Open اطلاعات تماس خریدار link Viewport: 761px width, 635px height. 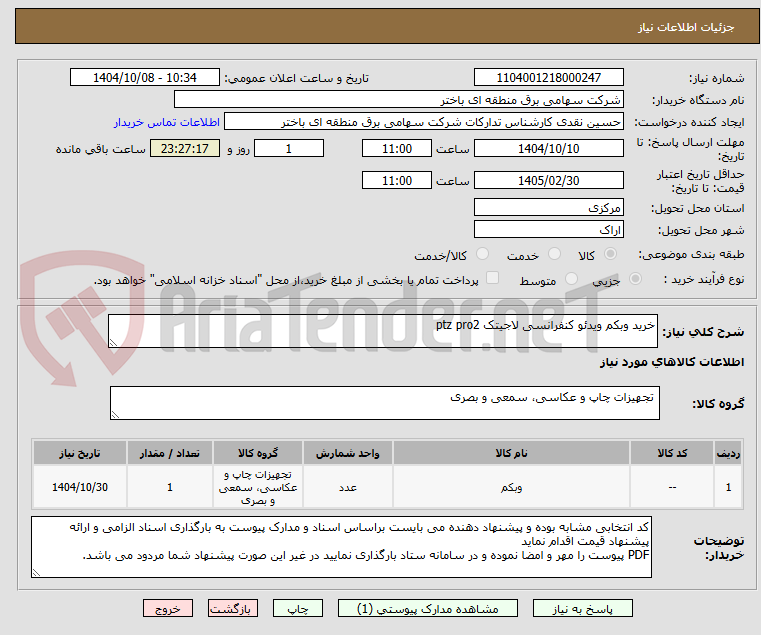click(167, 122)
